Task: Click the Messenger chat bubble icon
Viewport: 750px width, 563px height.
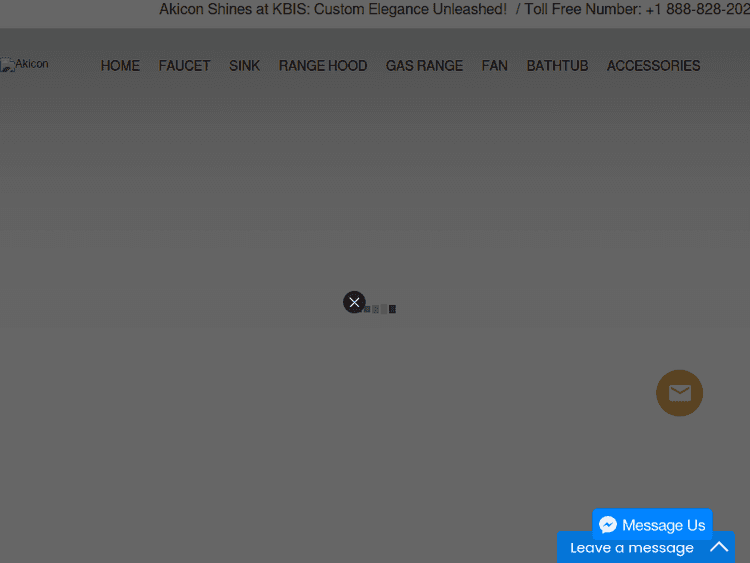Action: (x=608, y=525)
